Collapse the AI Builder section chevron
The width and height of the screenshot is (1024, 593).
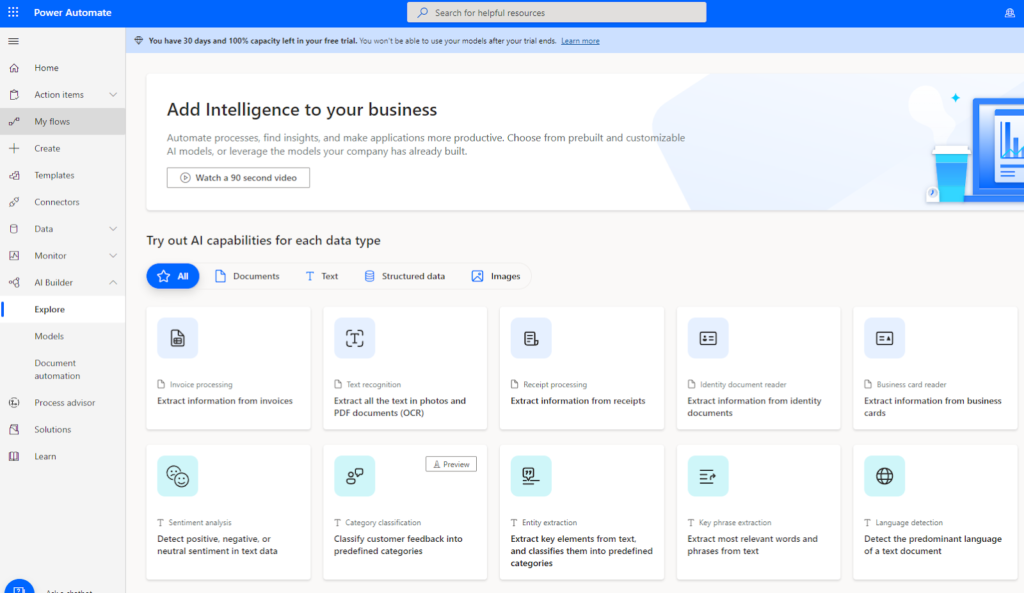coord(113,282)
